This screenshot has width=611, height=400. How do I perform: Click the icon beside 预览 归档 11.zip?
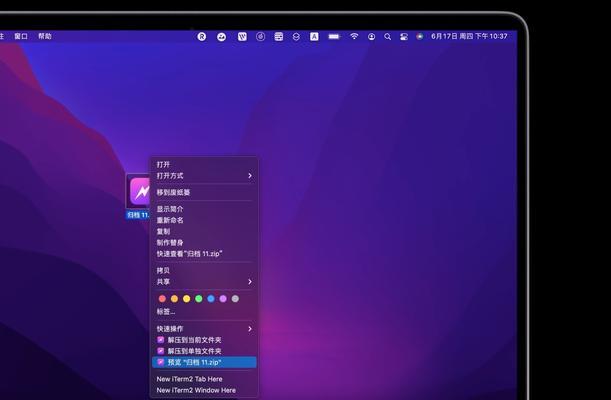coord(160,362)
